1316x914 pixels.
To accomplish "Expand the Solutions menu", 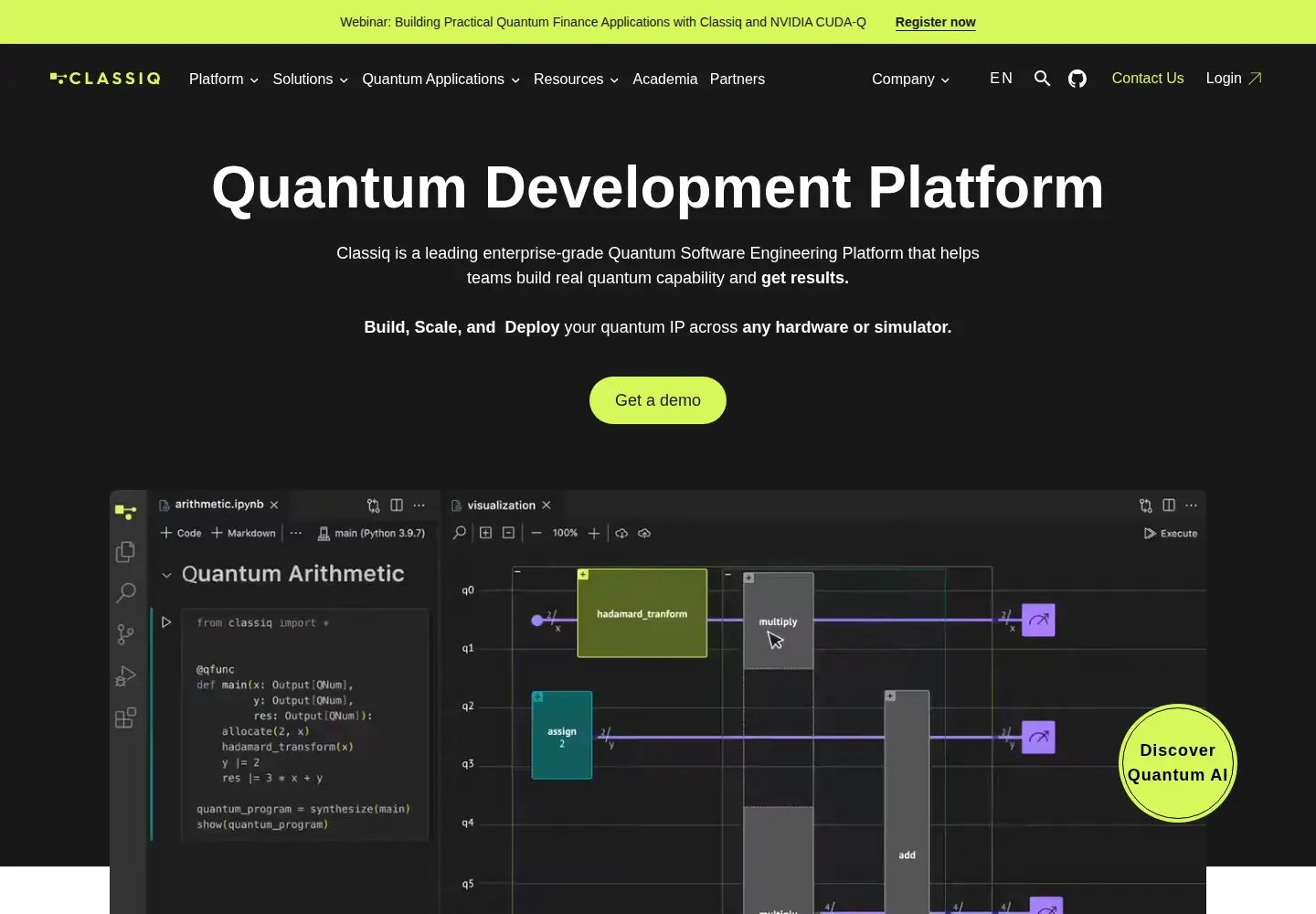I will pos(311,80).
